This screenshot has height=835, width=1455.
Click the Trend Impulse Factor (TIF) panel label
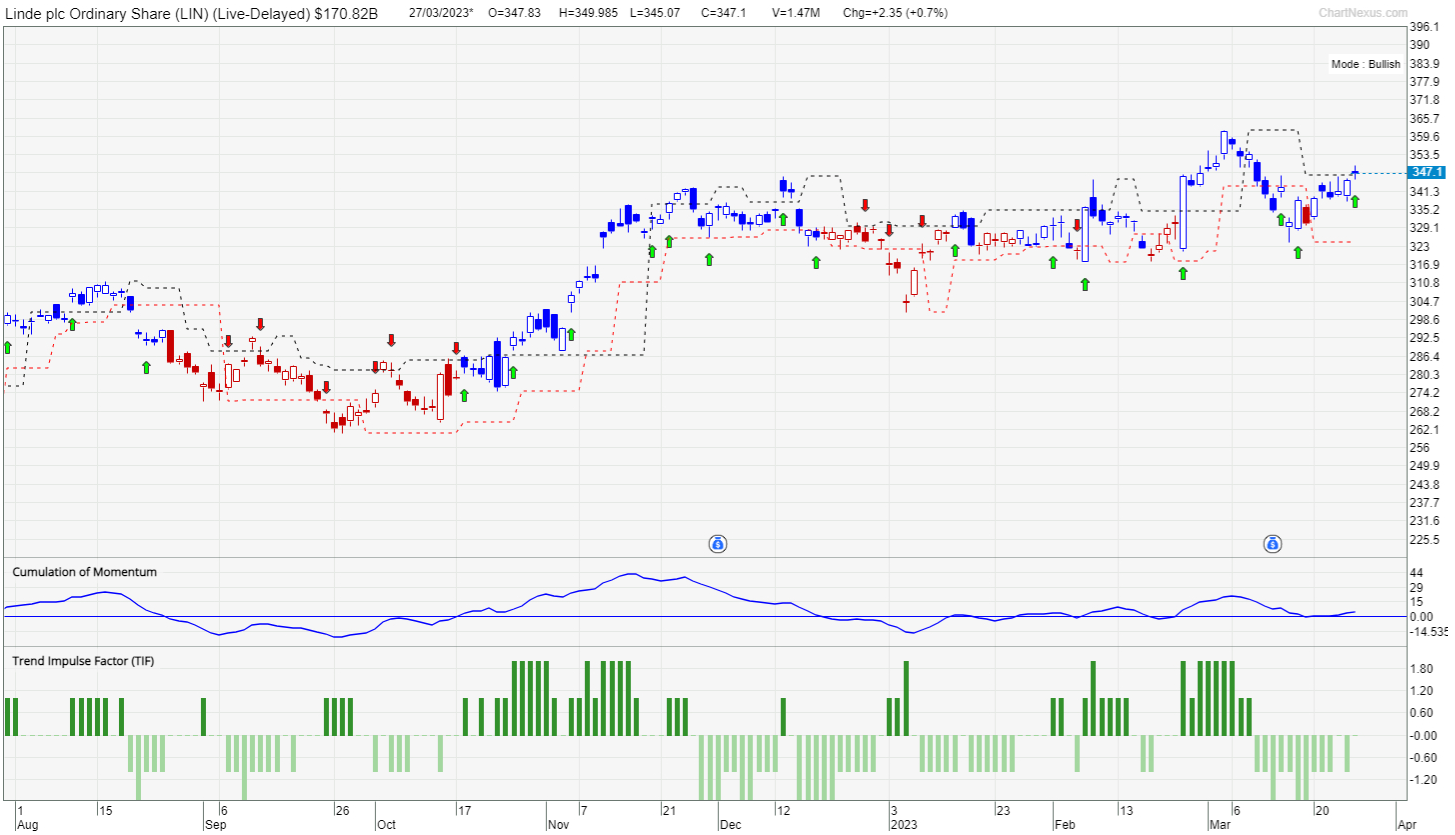click(x=83, y=661)
